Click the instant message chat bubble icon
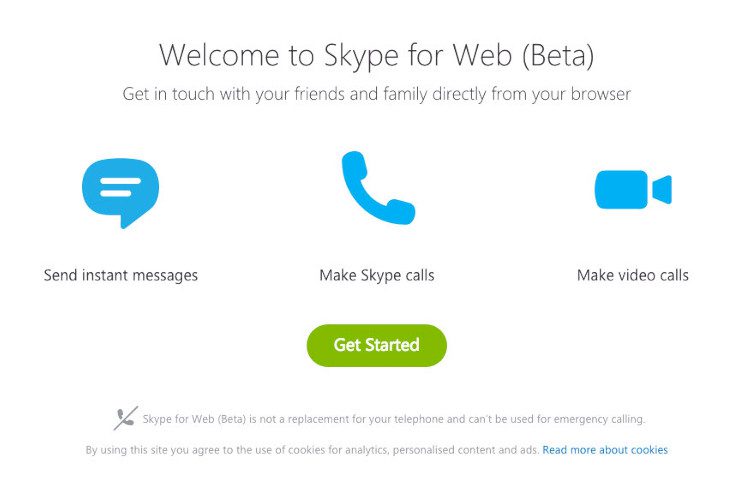Image resolution: width=750 pixels, height=500 pixels. pos(120,191)
